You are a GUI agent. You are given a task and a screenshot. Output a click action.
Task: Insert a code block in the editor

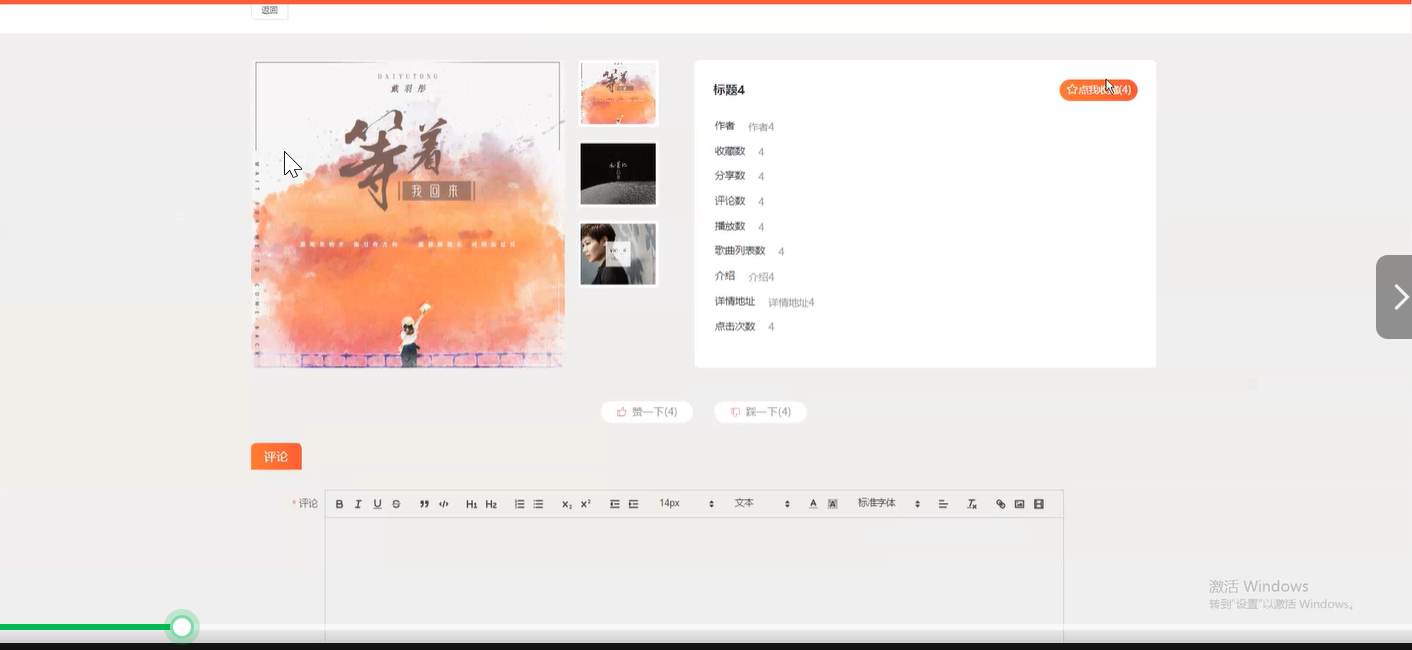(x=444, y=504)
